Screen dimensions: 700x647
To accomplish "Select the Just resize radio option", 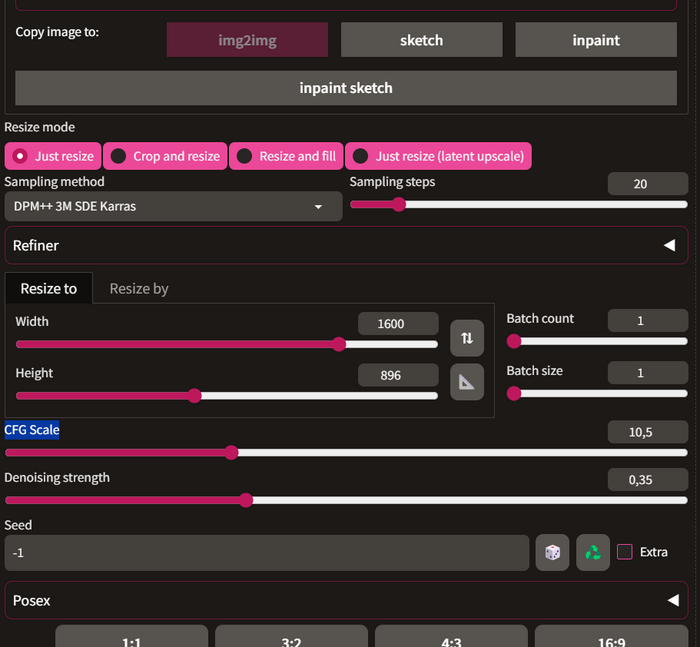I will click(x=53, y=156).
